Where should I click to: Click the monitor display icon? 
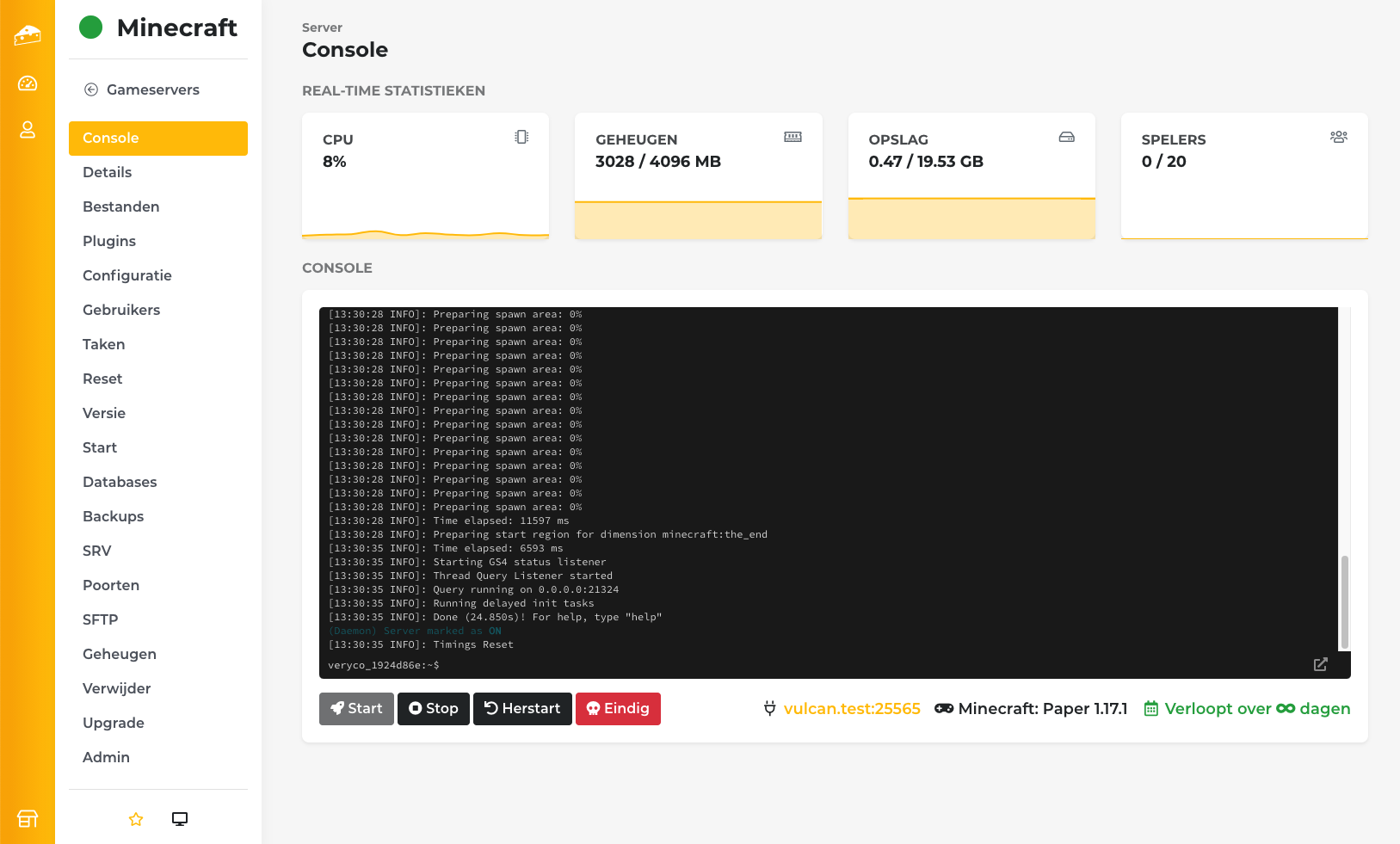click(x=180, y=819)
